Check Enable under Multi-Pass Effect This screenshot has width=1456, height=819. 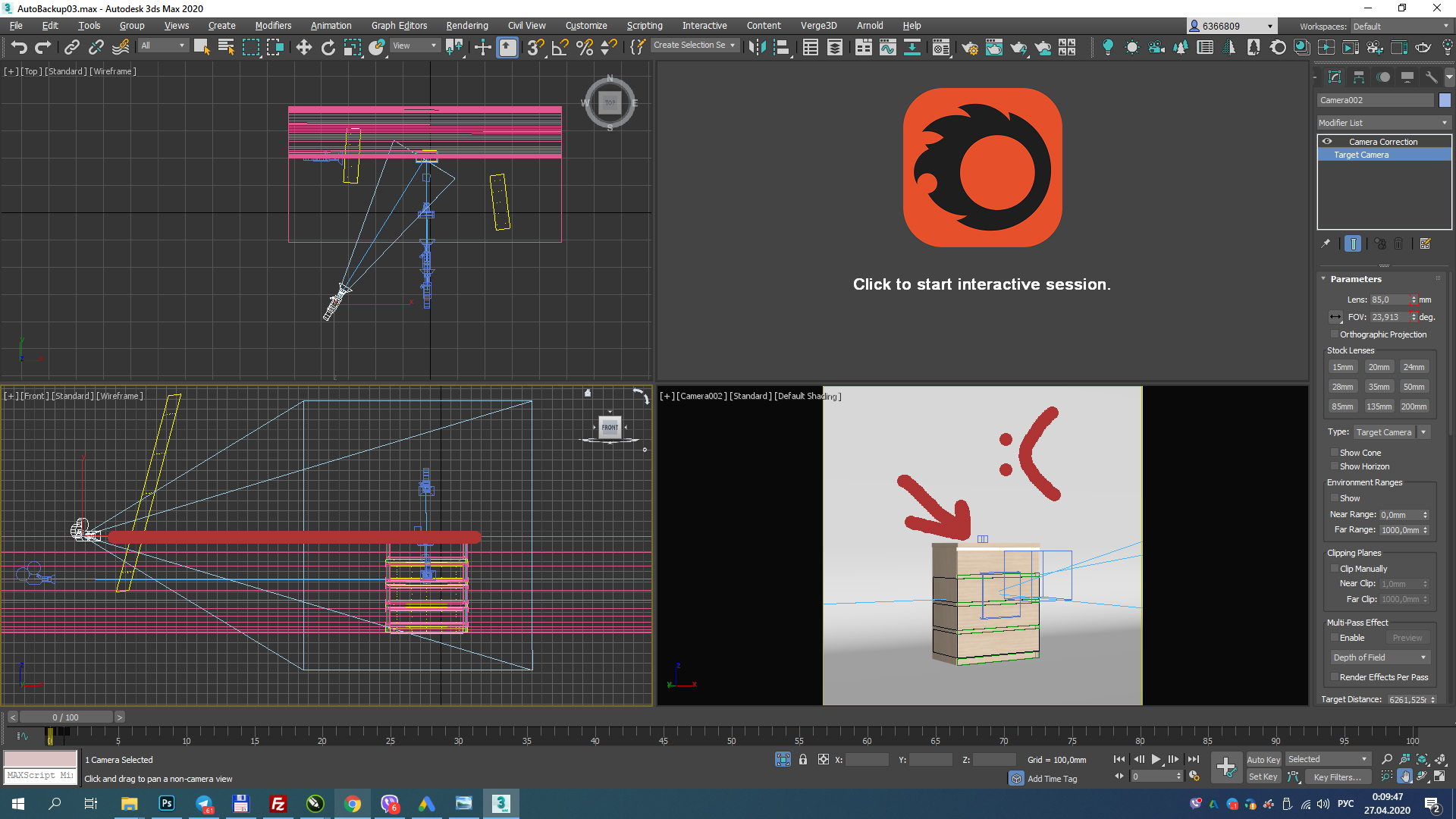pyautogui.click(x=1335, y=637)
